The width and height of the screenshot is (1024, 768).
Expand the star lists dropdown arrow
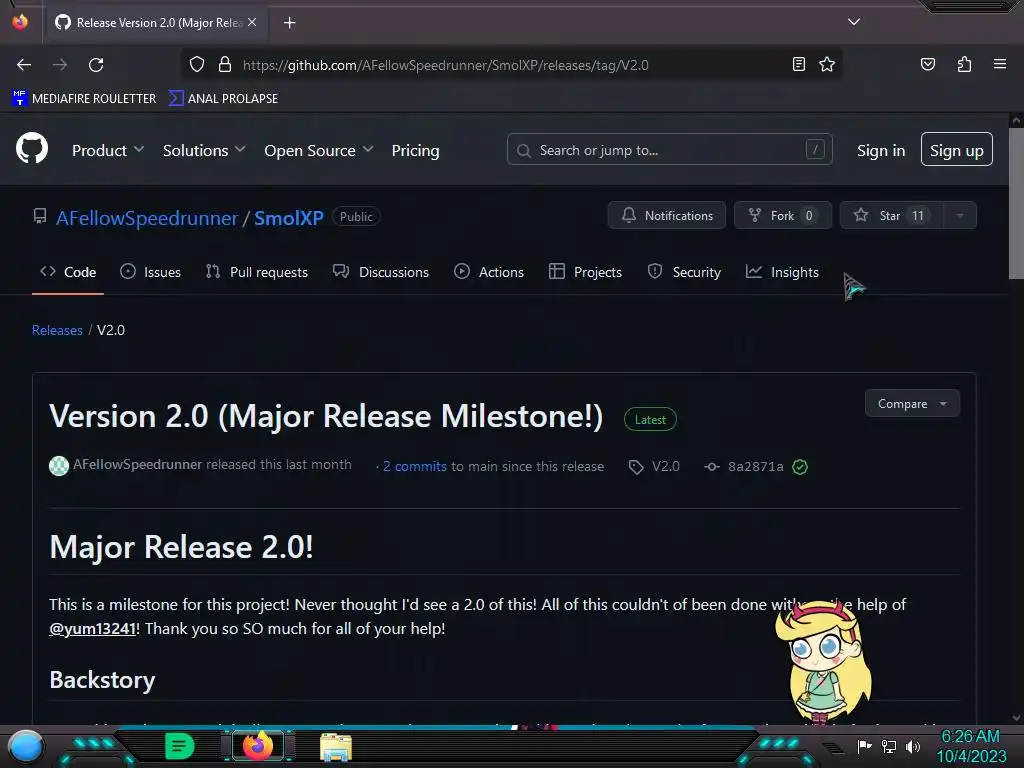[960, 216]
